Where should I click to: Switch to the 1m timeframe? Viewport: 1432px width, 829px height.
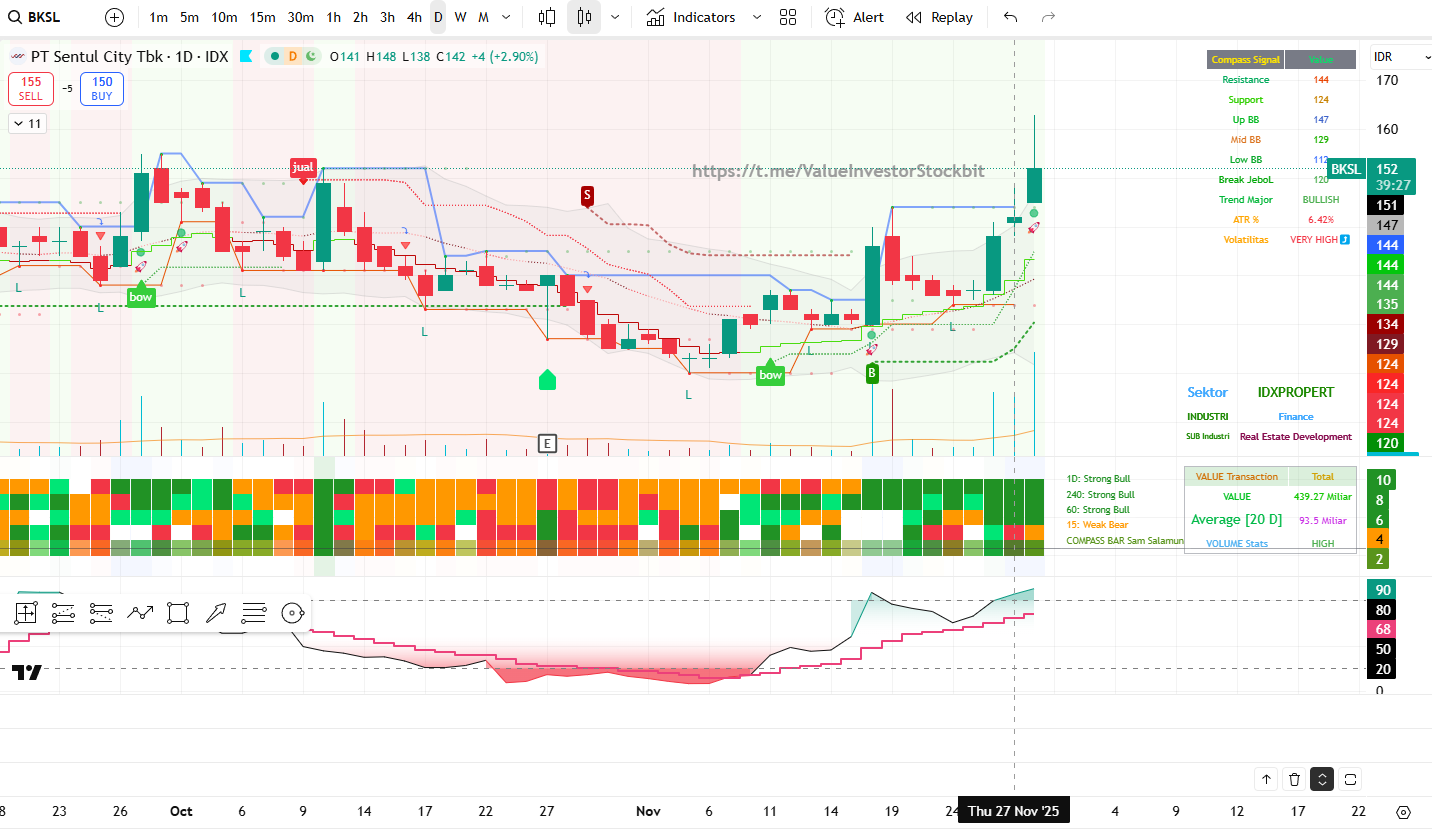(158, 17)
